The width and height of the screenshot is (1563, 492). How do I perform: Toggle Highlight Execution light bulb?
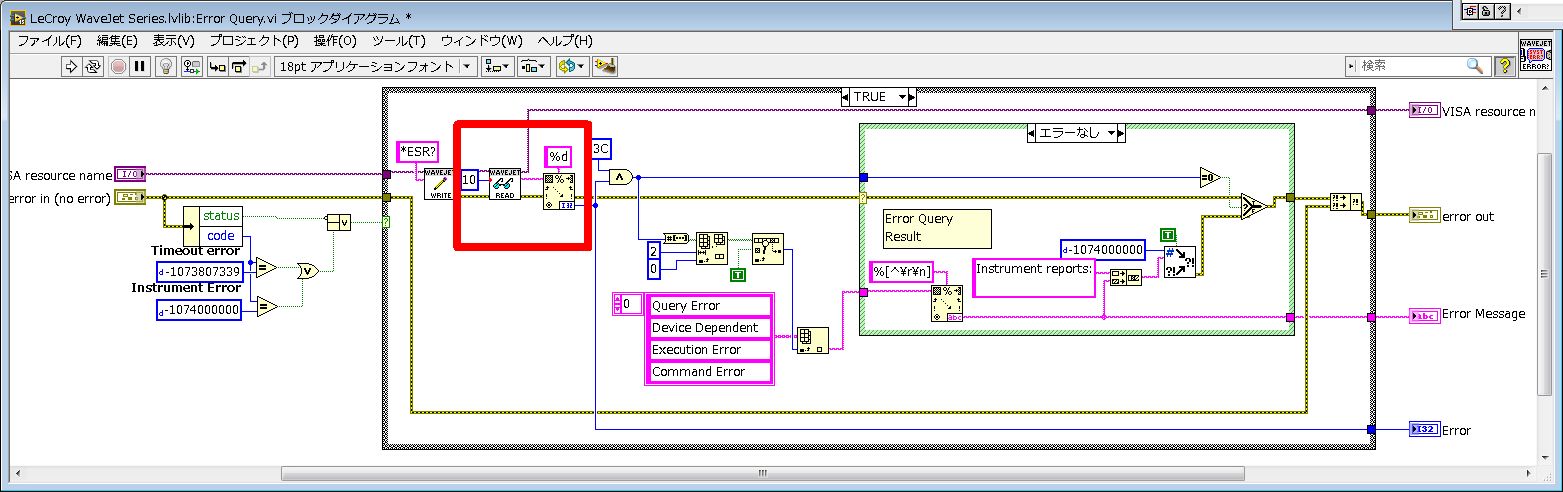point(167,66)
